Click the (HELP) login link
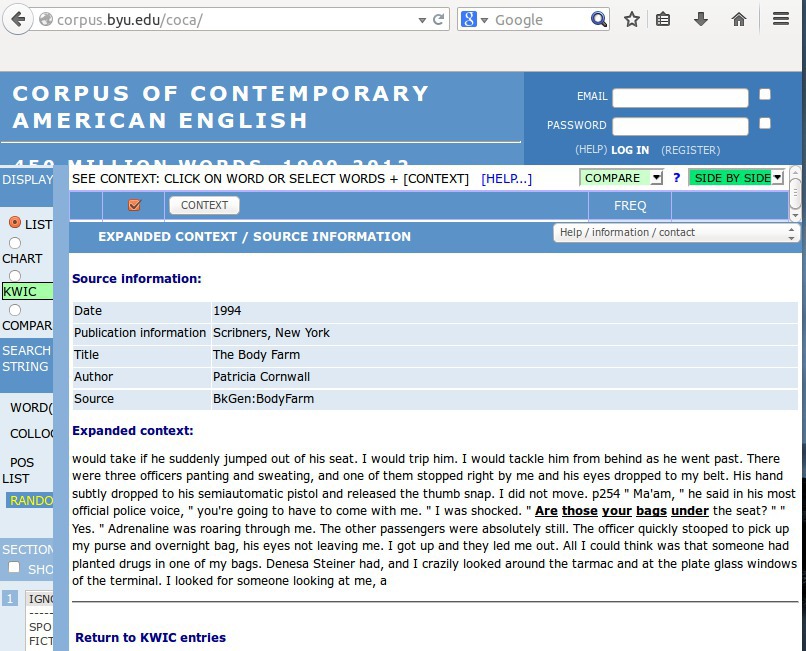The height and width of the screenshot is (651, 806). [591, 150]
